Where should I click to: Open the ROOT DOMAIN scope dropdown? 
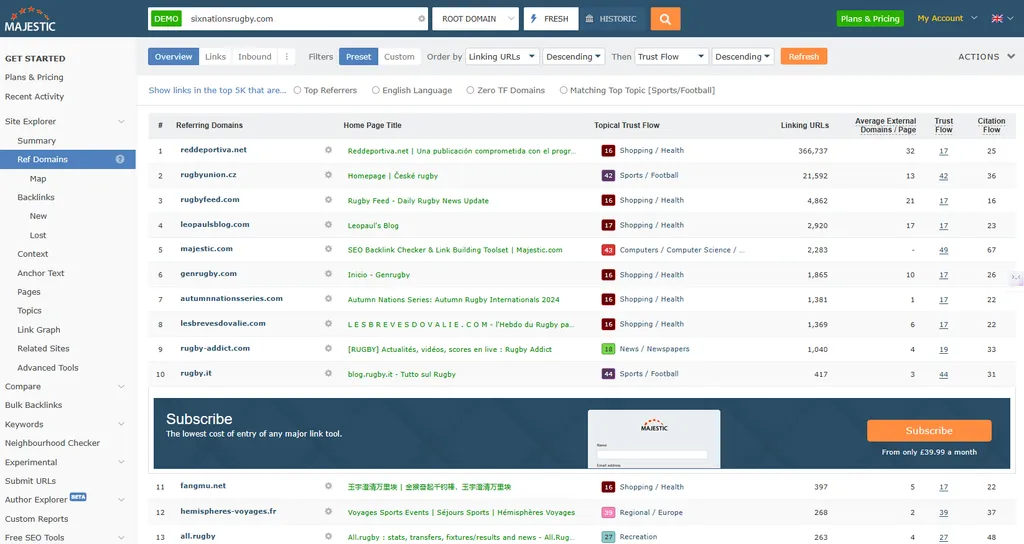(475, 19)
